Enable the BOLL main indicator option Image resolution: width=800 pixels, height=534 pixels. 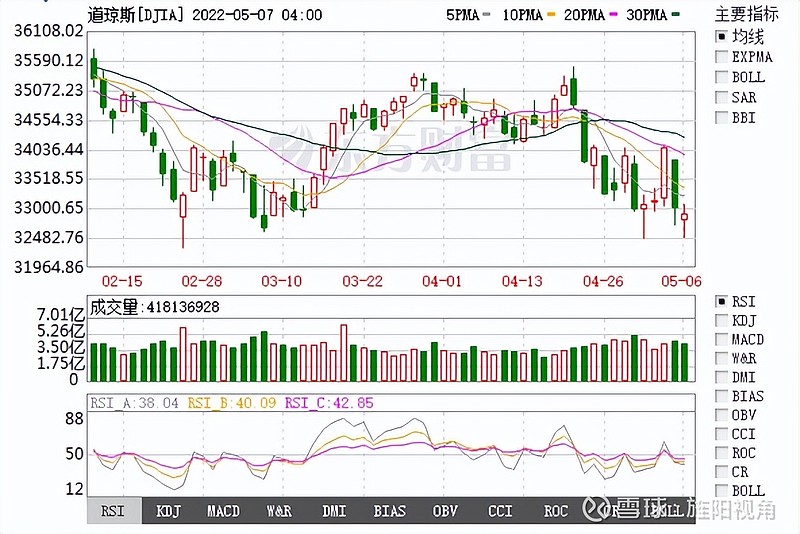point(721,77)
